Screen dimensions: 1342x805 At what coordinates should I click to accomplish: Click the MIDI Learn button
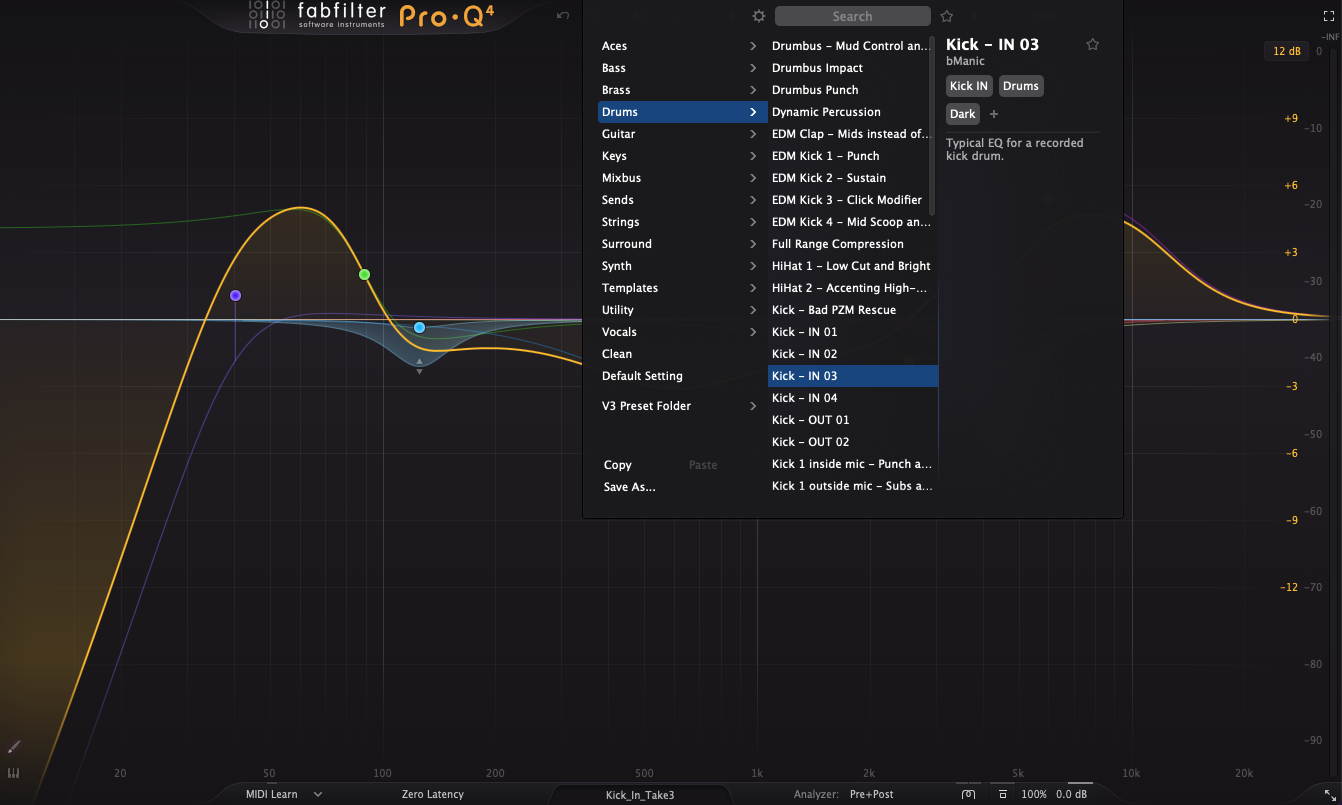pos(272,794)
